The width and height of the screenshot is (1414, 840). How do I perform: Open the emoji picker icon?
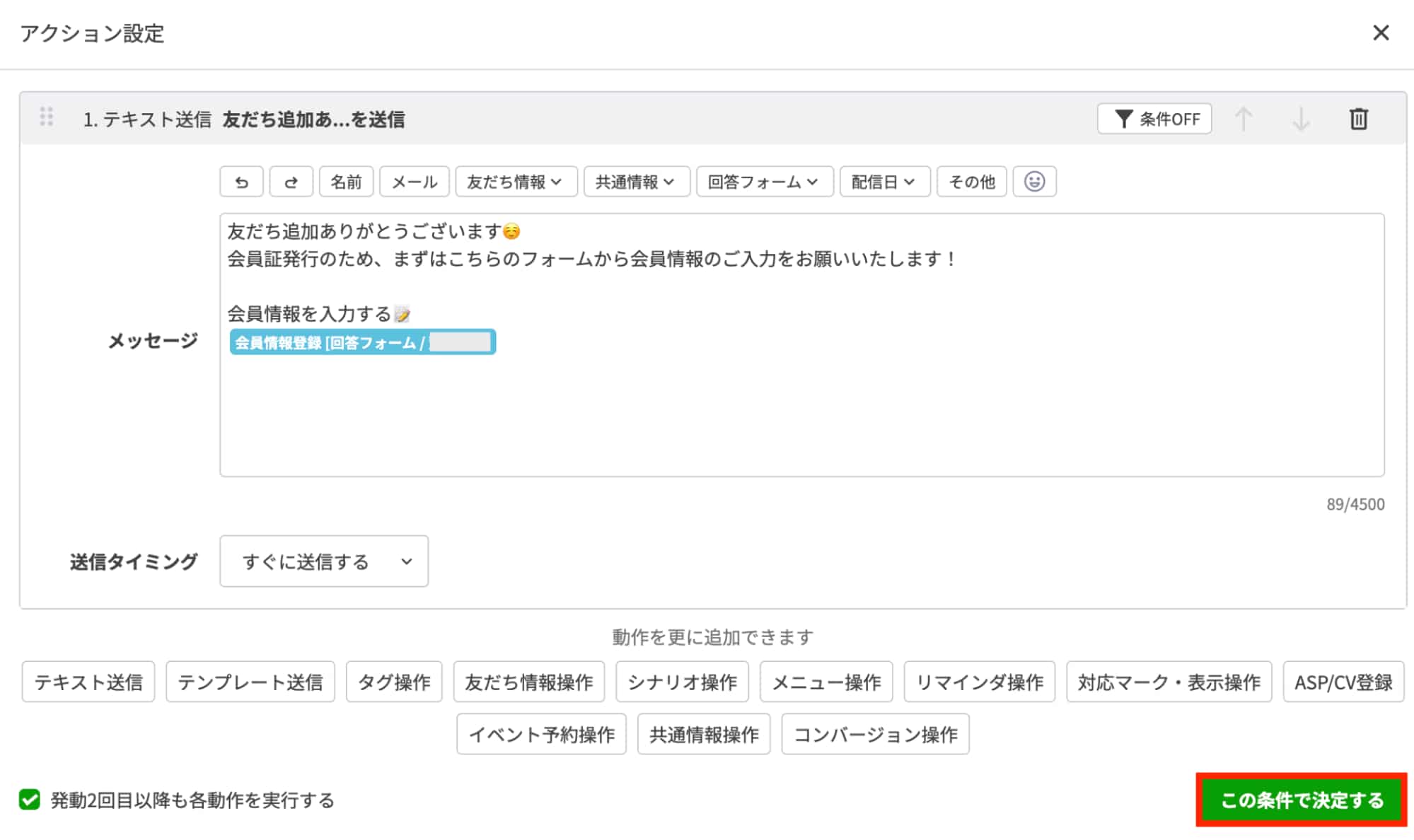pos(1035,182)
